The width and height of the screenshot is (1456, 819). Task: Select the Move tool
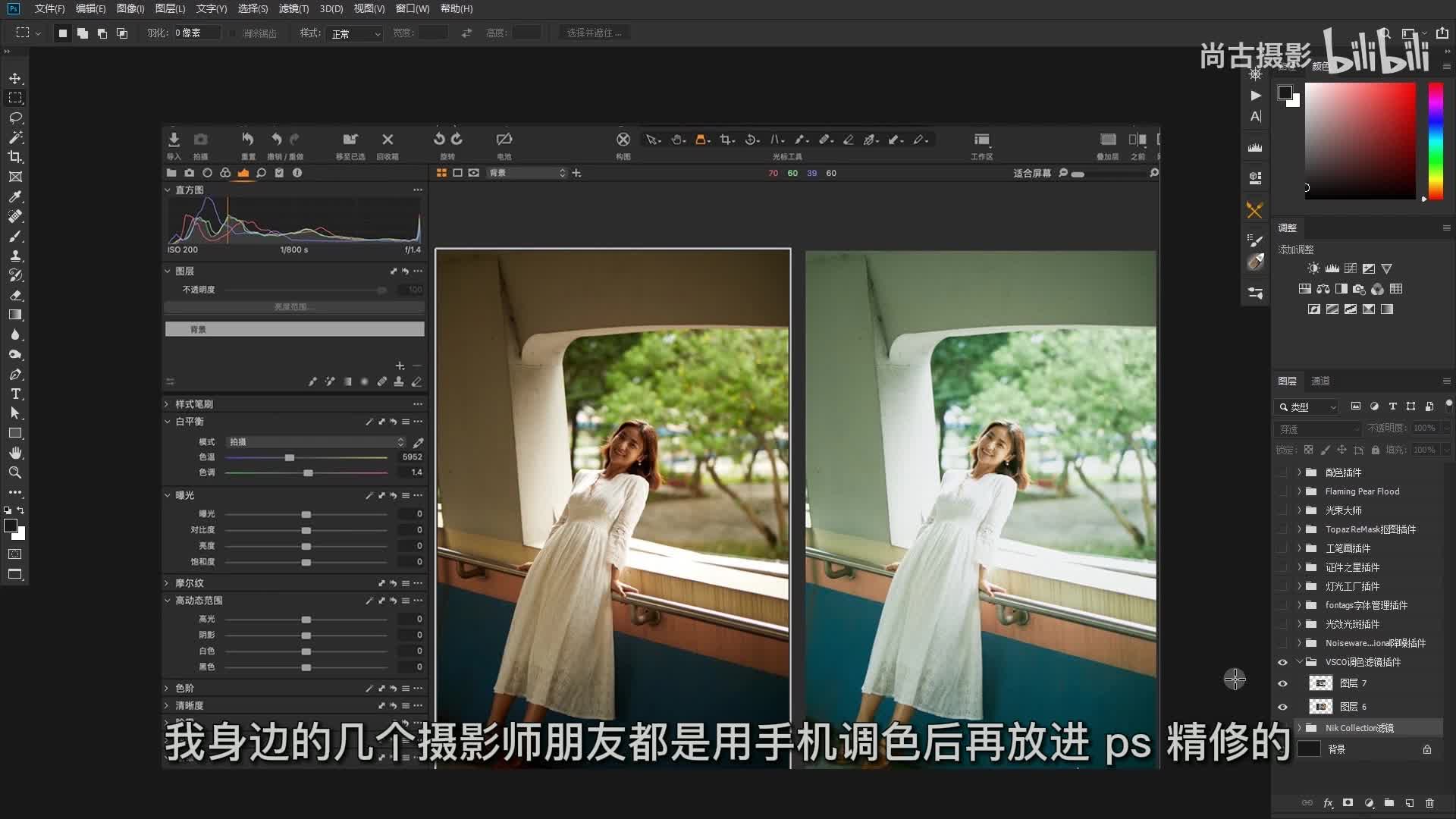(15, 79)
